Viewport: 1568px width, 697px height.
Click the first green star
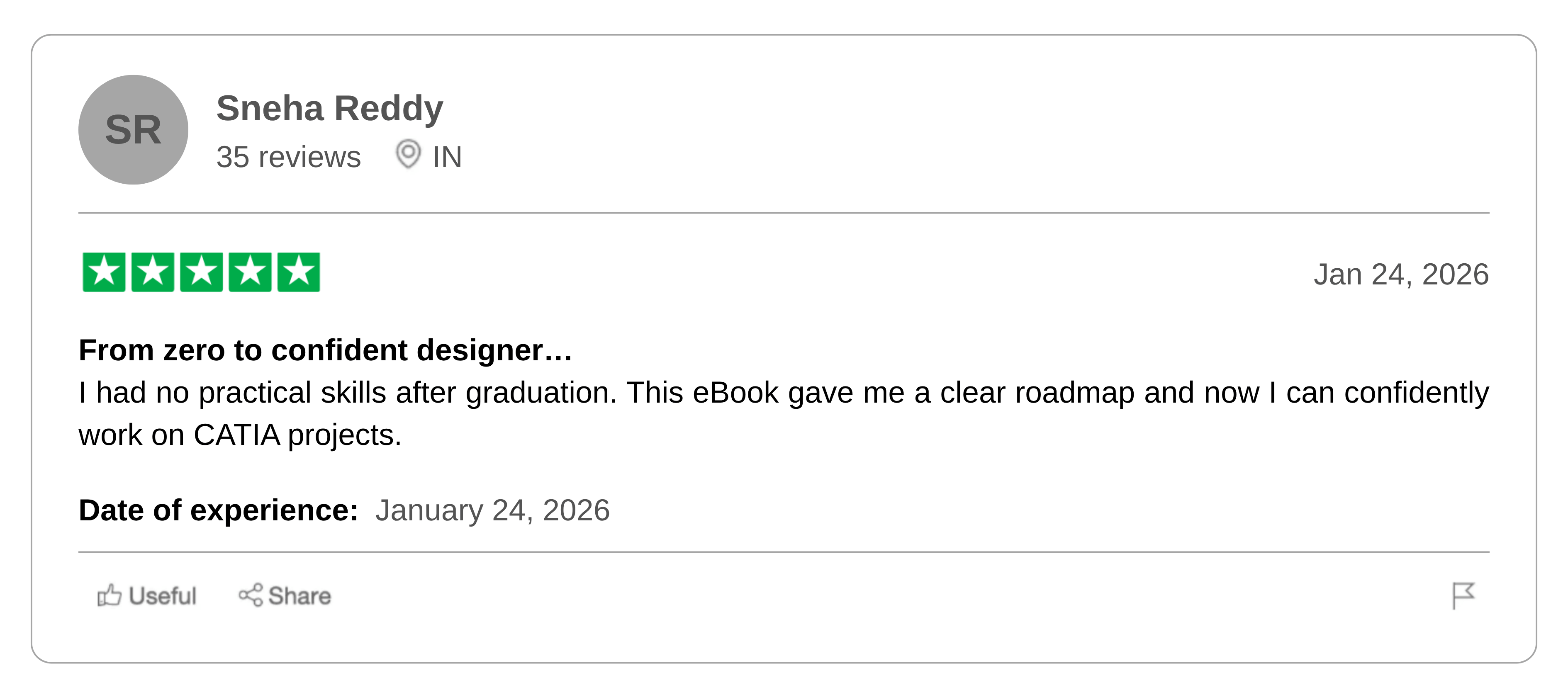pos(104,272)
